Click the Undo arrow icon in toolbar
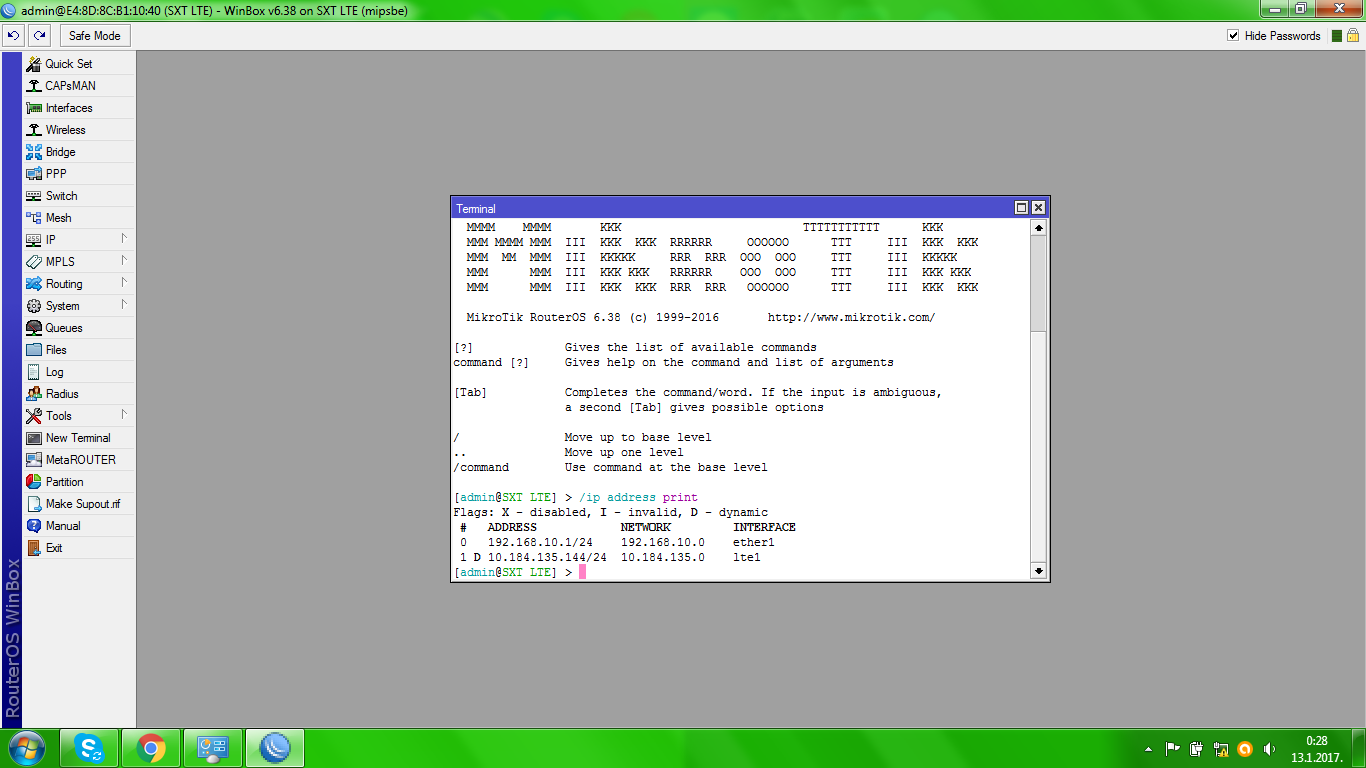The width and height of the screenshot is (1366, 768). tap(13, 36)
